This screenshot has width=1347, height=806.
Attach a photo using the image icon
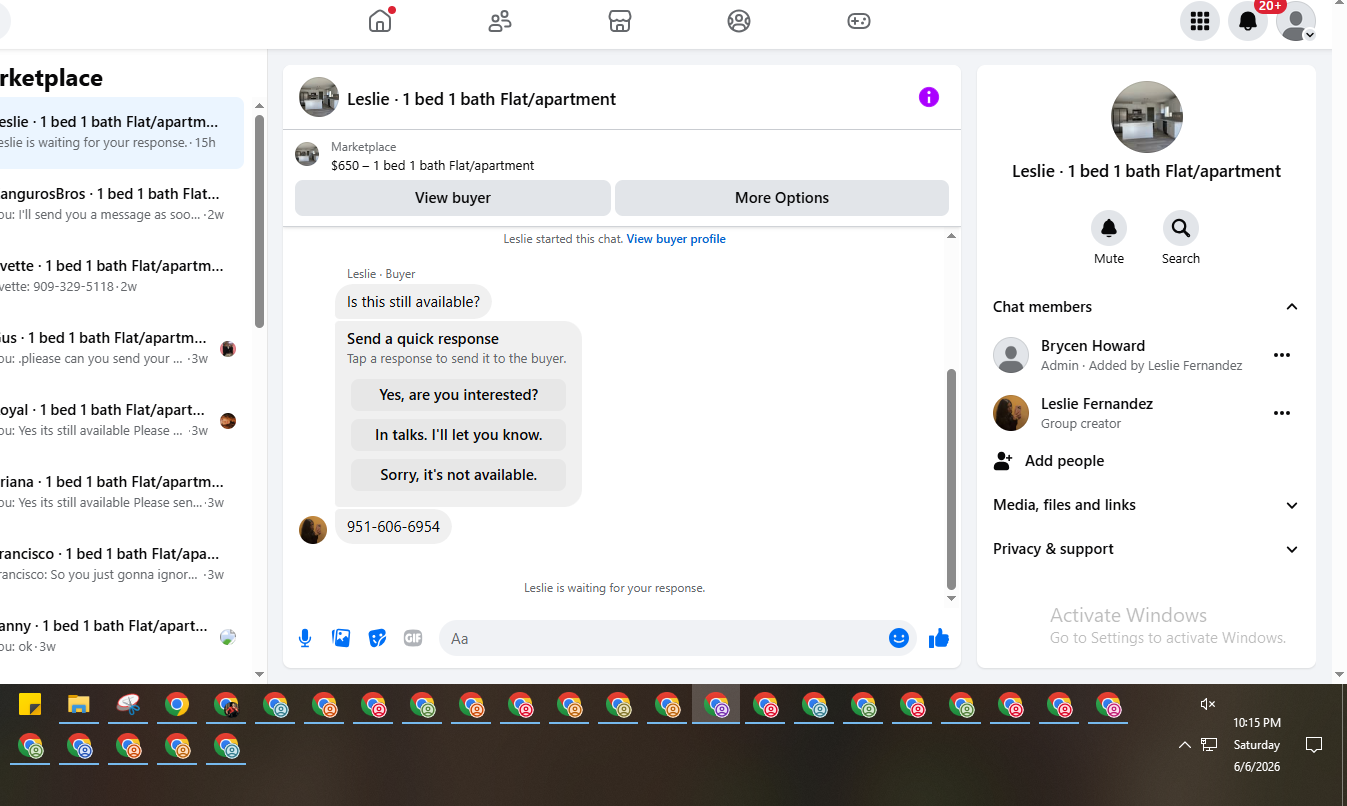tap(341, 638)
